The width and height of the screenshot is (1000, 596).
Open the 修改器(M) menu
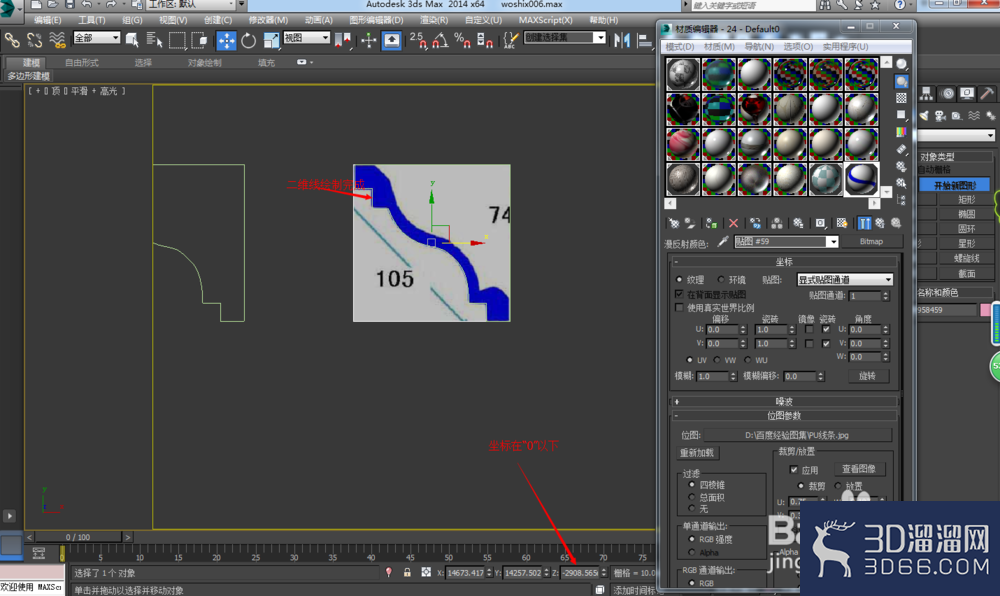click(x=268, y=20)
